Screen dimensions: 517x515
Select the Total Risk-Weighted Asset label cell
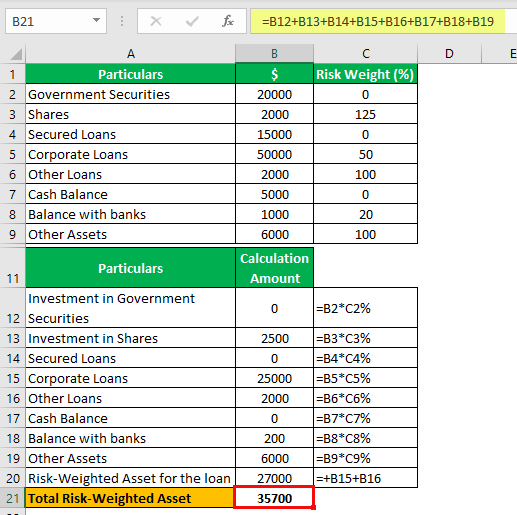point(130,498)
